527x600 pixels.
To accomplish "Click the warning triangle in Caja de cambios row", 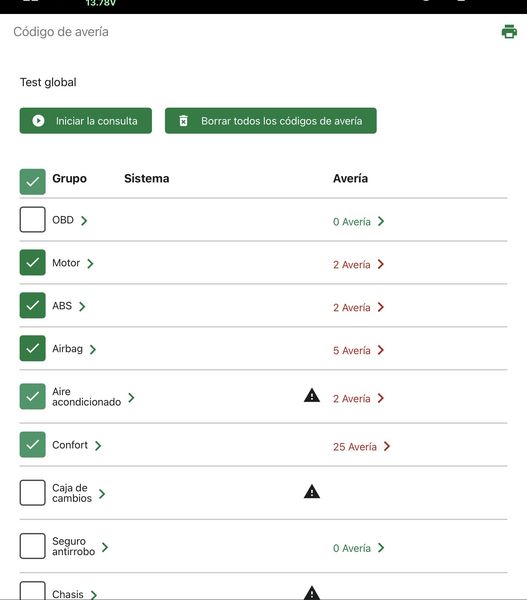I will click(312, 491).
